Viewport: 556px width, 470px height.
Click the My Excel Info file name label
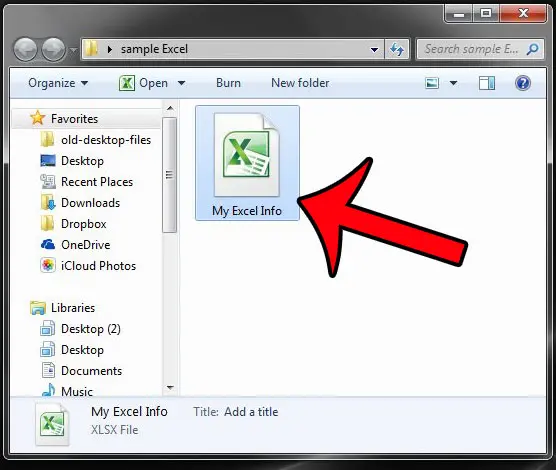click(x=247, y=211)
